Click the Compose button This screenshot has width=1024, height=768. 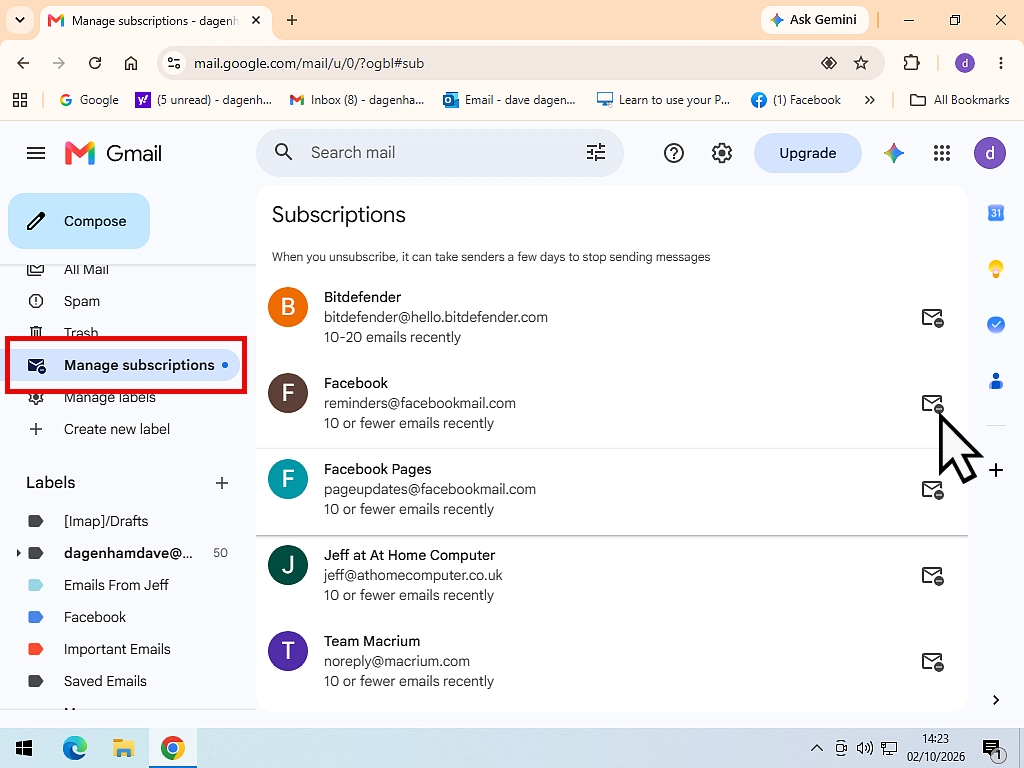(x=79, y=221)
